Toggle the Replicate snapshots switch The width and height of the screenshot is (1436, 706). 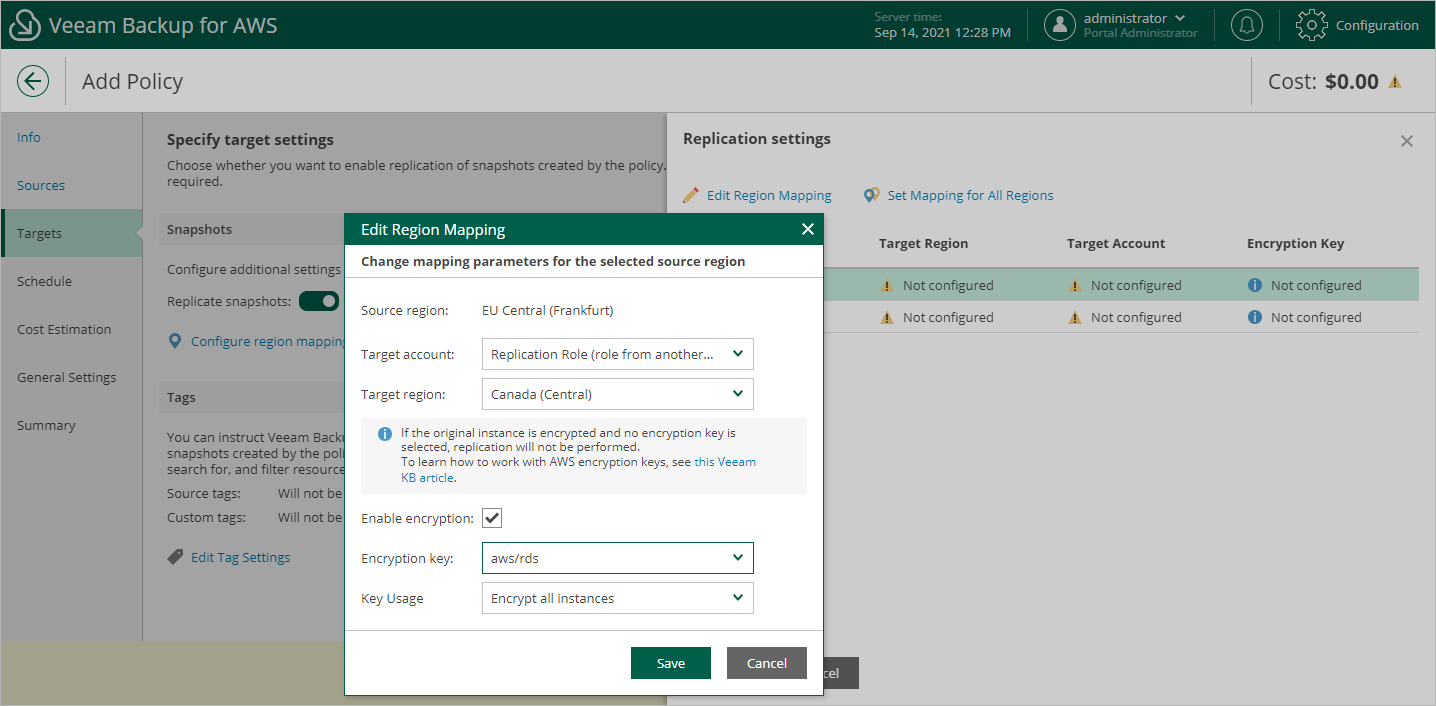click(x=319, y=301)
